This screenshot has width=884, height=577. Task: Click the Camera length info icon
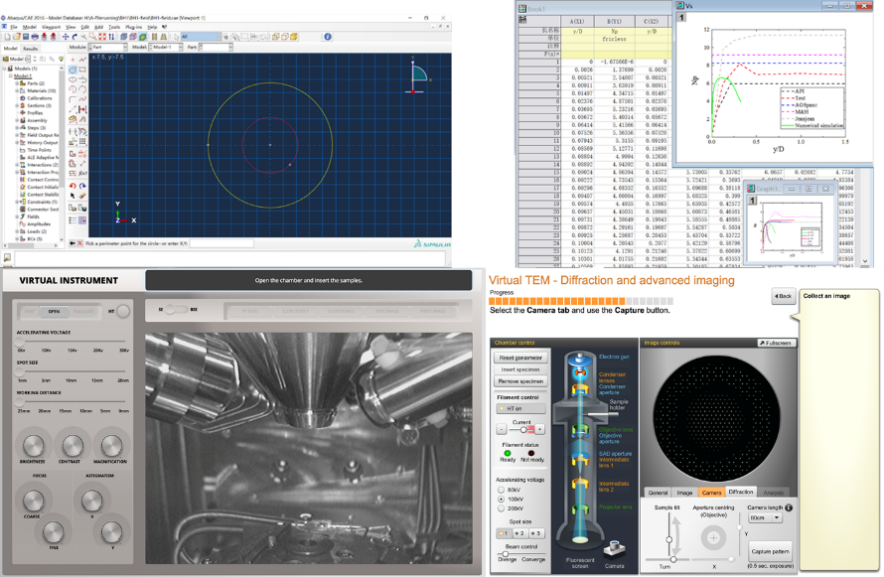(789, 507)
